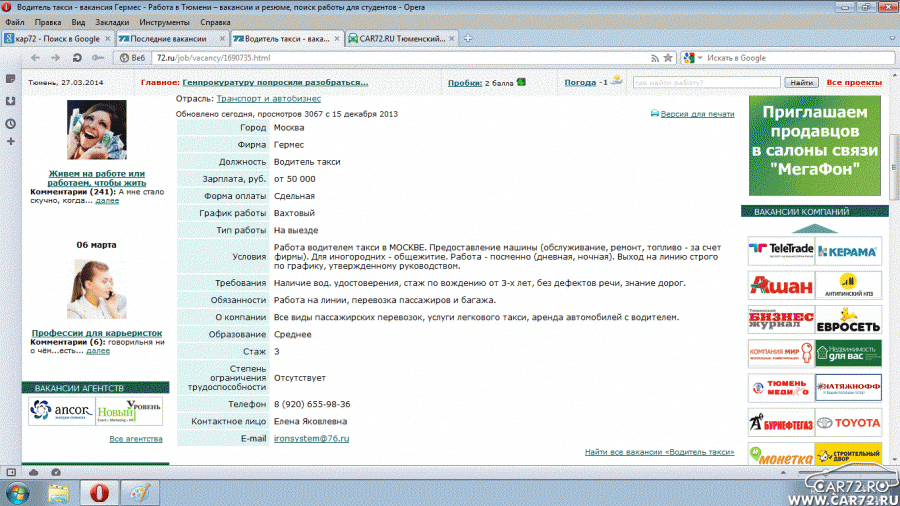This screenshot has width=900, height=506.
Task: Click the Opera Turbo icon in status bar
Action: pos(56,472)
